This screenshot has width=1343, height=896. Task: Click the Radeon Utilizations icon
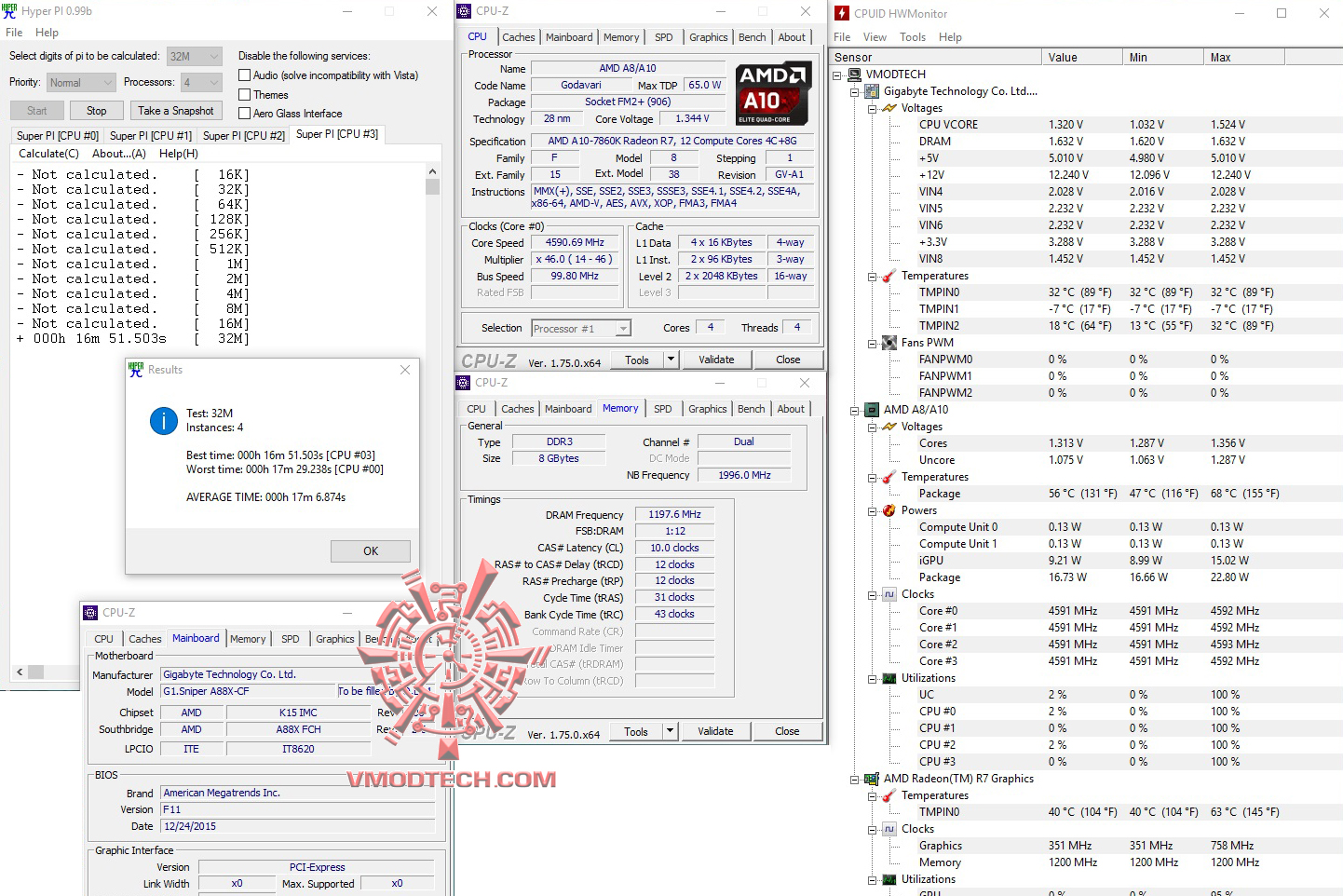pos(889,879)
